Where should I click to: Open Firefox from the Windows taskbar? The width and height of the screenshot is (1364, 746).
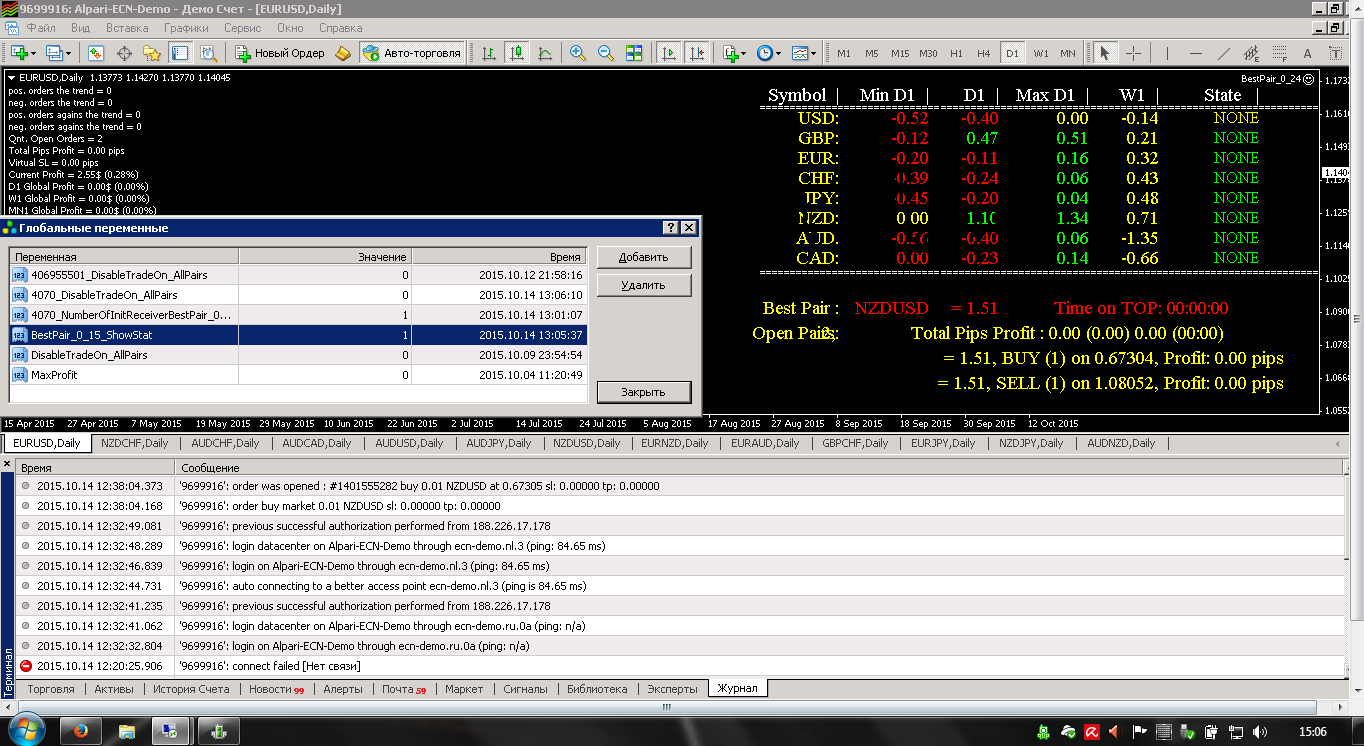(x=79, y=730)
